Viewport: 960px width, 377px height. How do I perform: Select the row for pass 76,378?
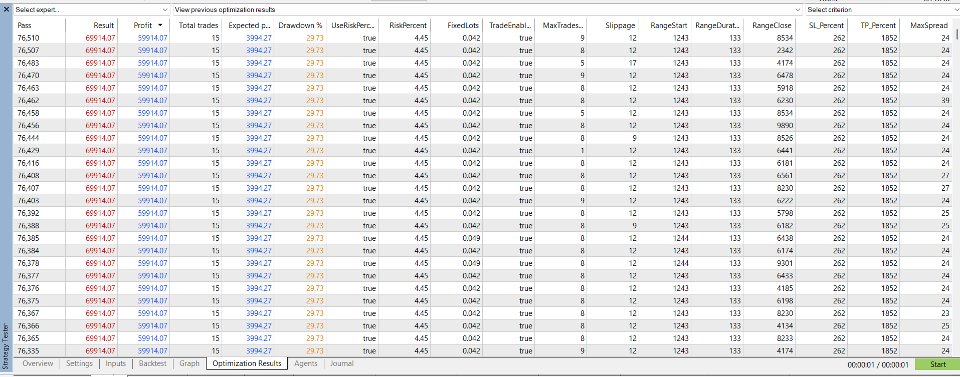[x=482, y=263]
